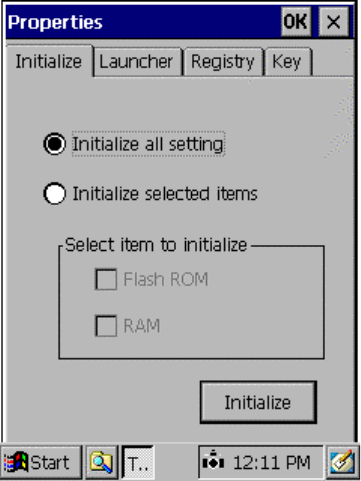Image resolution: width=361 pixels, height=481 pixels.
Task: Check the Flash ROM checkbox
Action: (x=106, y=279)
